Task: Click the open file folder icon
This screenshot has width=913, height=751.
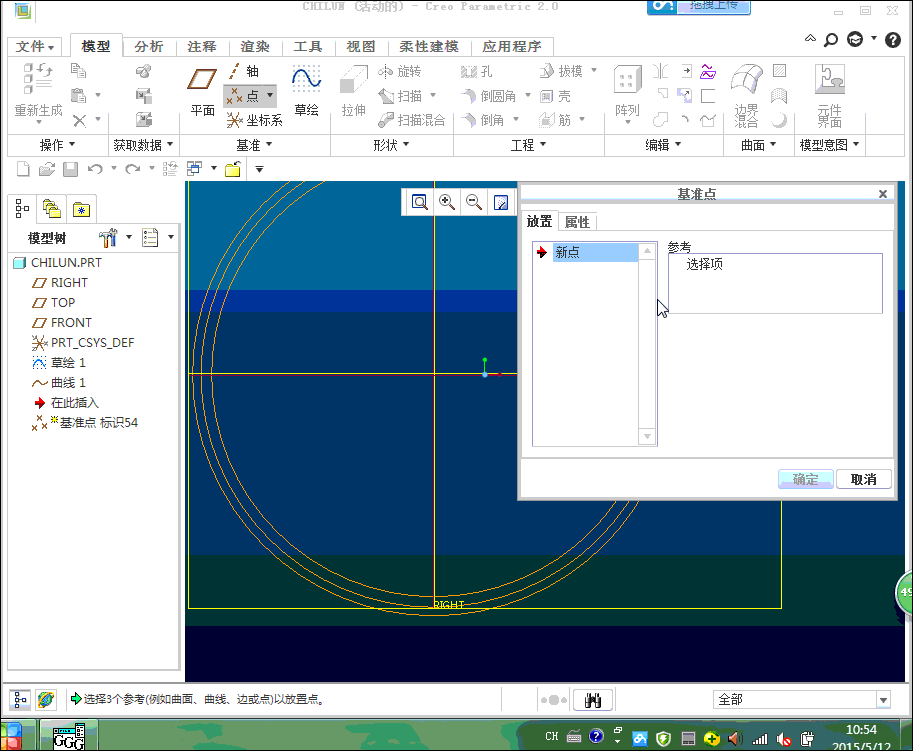Action: tap(47, 169)
